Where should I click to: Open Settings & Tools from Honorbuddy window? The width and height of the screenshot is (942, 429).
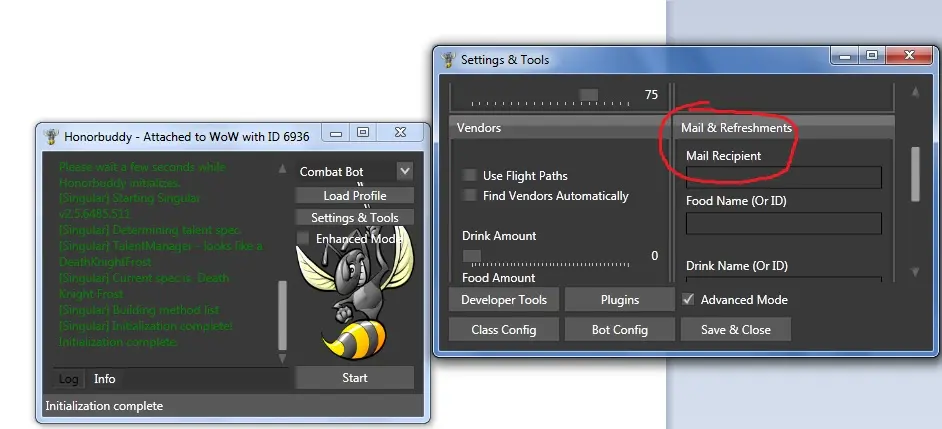pyautogui.click(x=354, y=218)
